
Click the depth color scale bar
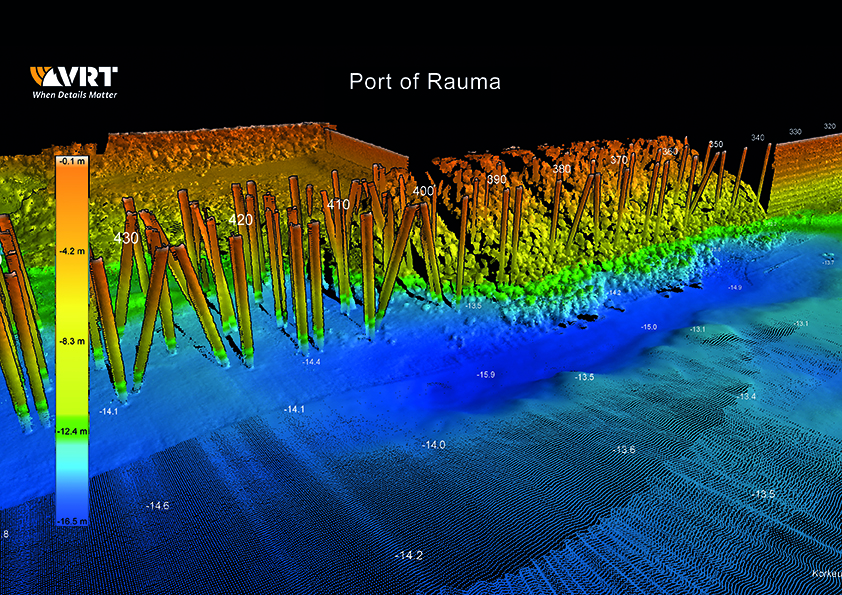point(71,340)
